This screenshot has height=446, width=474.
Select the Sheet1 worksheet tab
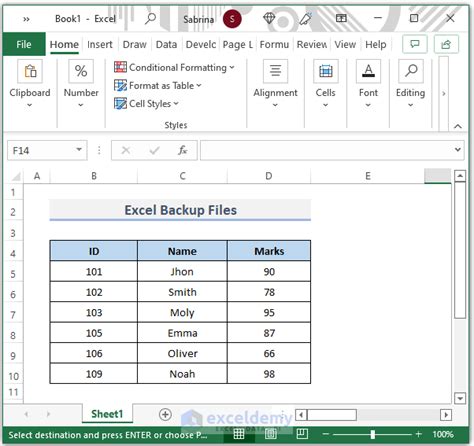click(107, 414)
